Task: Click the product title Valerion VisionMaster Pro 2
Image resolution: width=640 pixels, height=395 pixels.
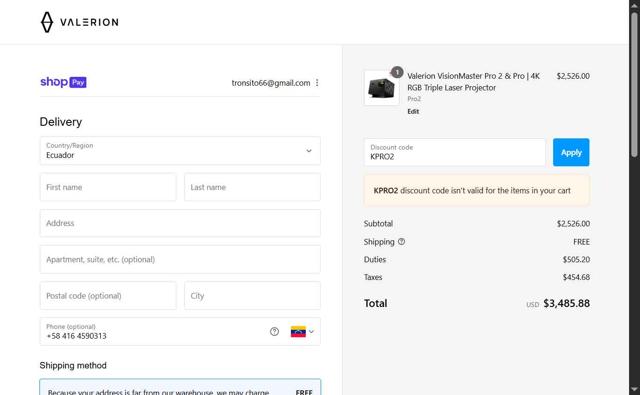Action: (473, 82)
